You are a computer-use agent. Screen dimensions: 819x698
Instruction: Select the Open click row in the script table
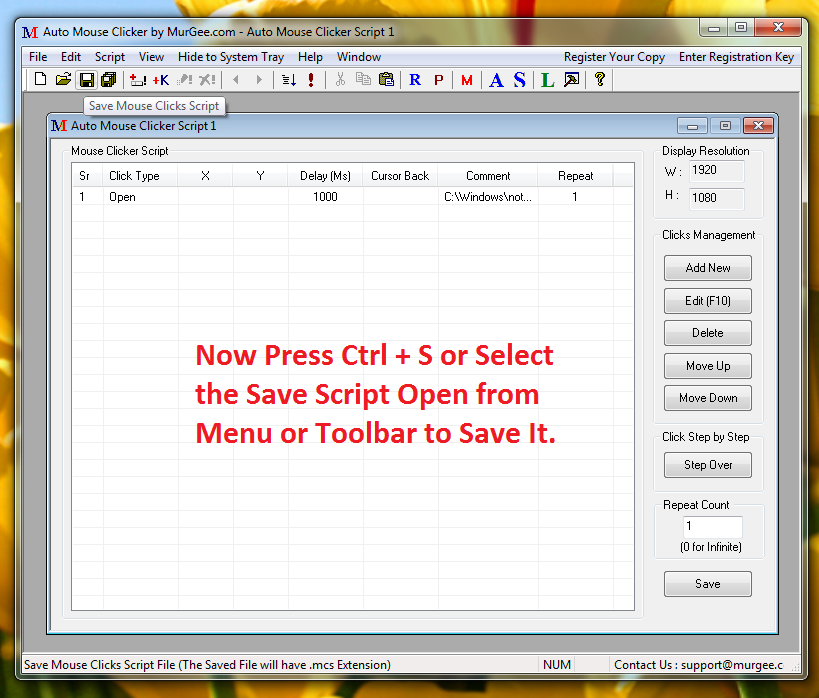click(x=300, y=197)
